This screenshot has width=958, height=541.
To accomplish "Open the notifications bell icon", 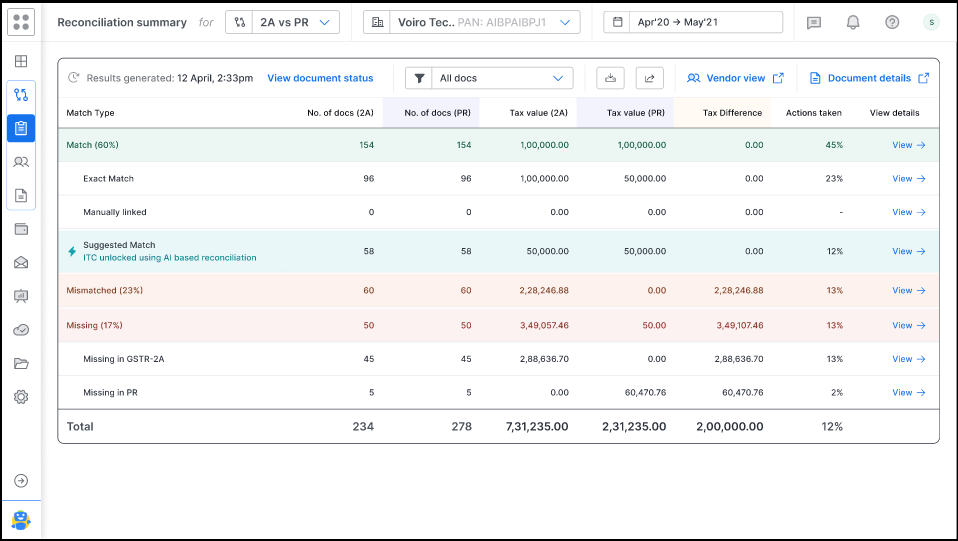I will click(x=853, y=23).
